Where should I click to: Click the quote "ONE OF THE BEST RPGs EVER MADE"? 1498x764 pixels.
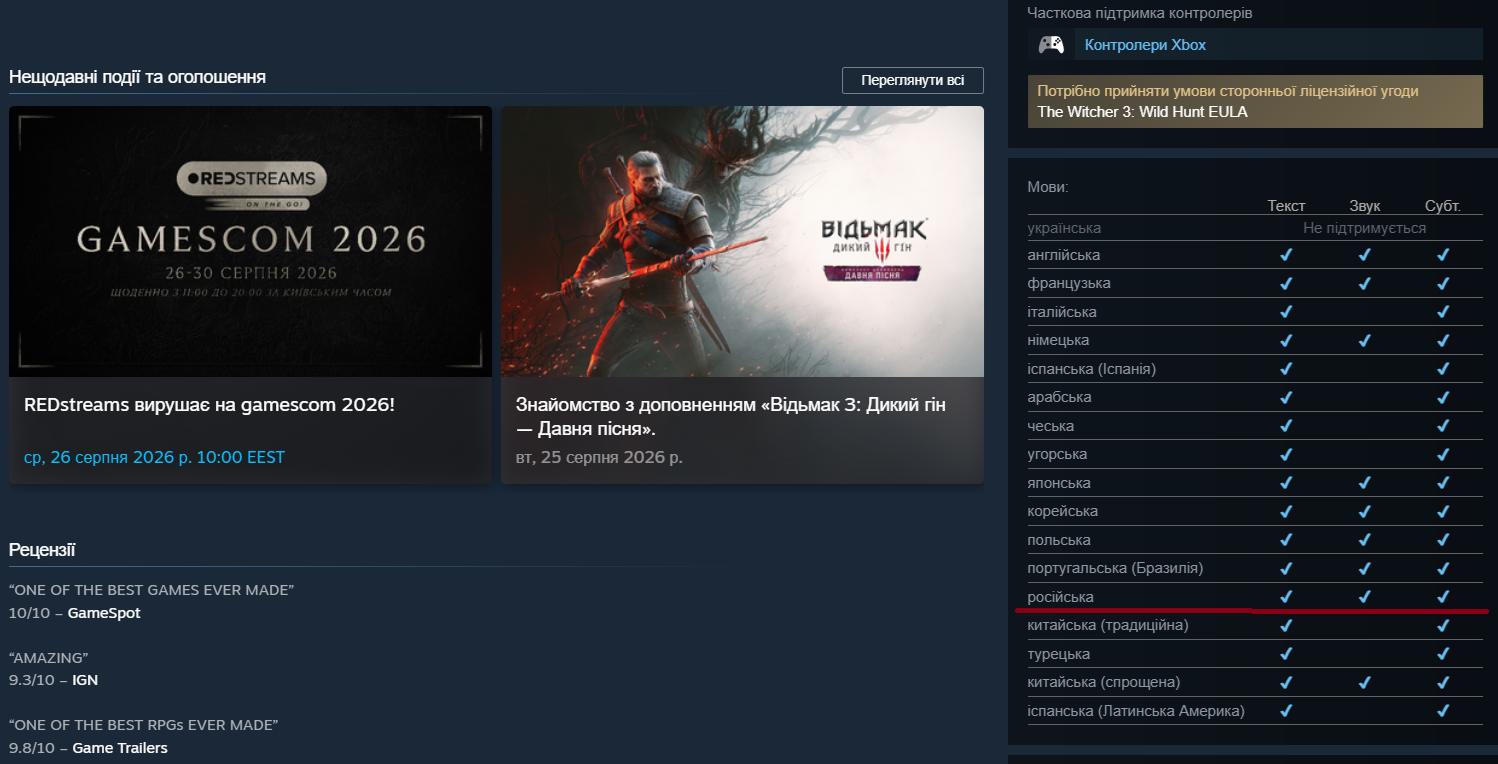pyautogui.click(x=143, y=725)
